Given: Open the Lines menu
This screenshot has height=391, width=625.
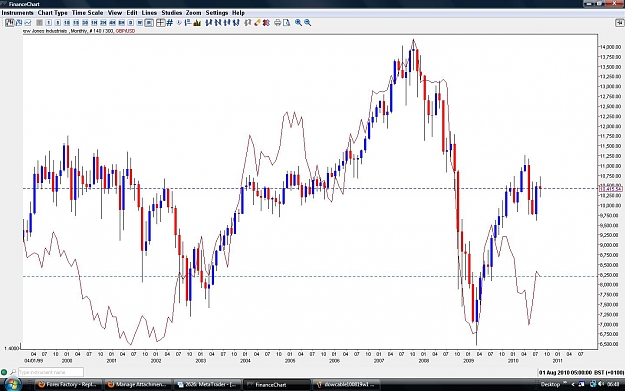Looking at the screenshot, I should 149,13.
